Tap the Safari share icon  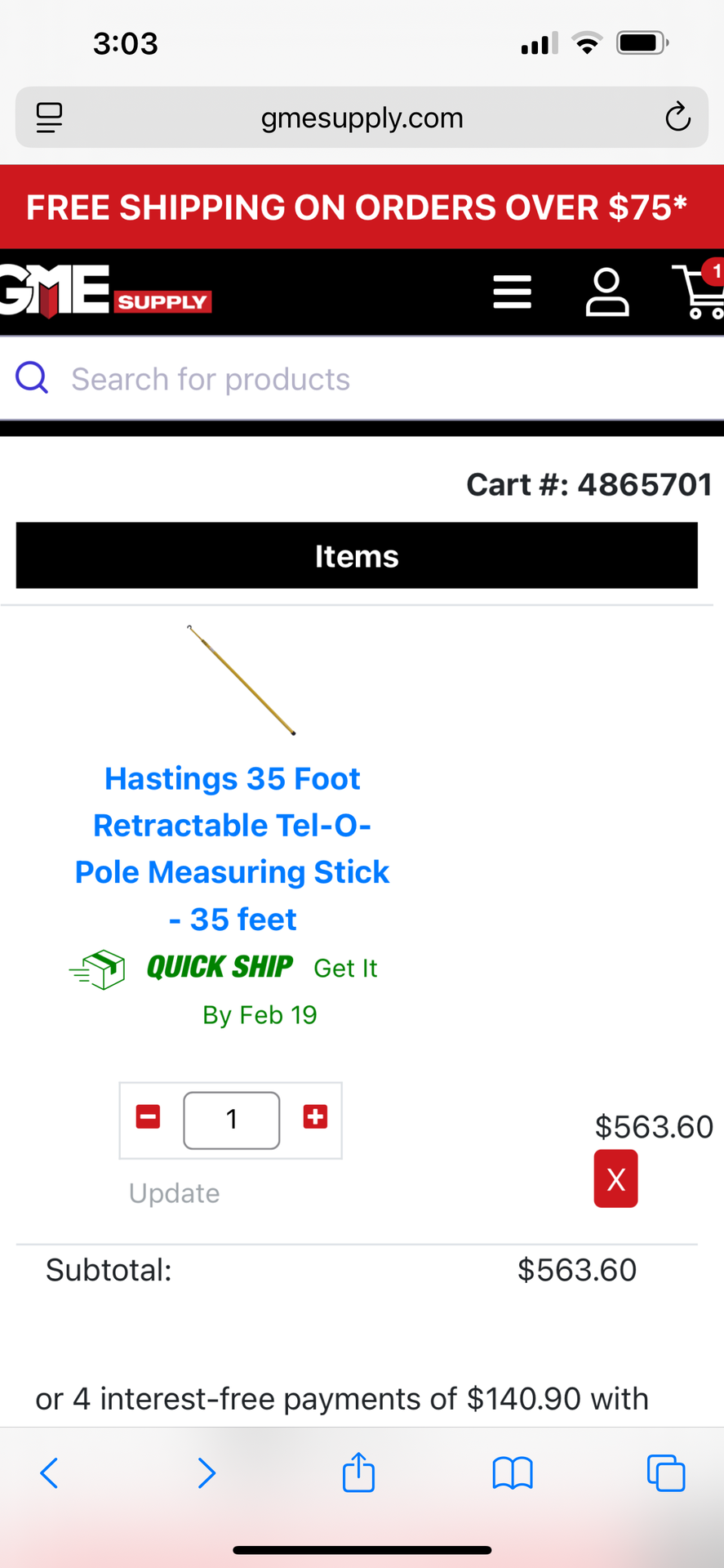358,1472
